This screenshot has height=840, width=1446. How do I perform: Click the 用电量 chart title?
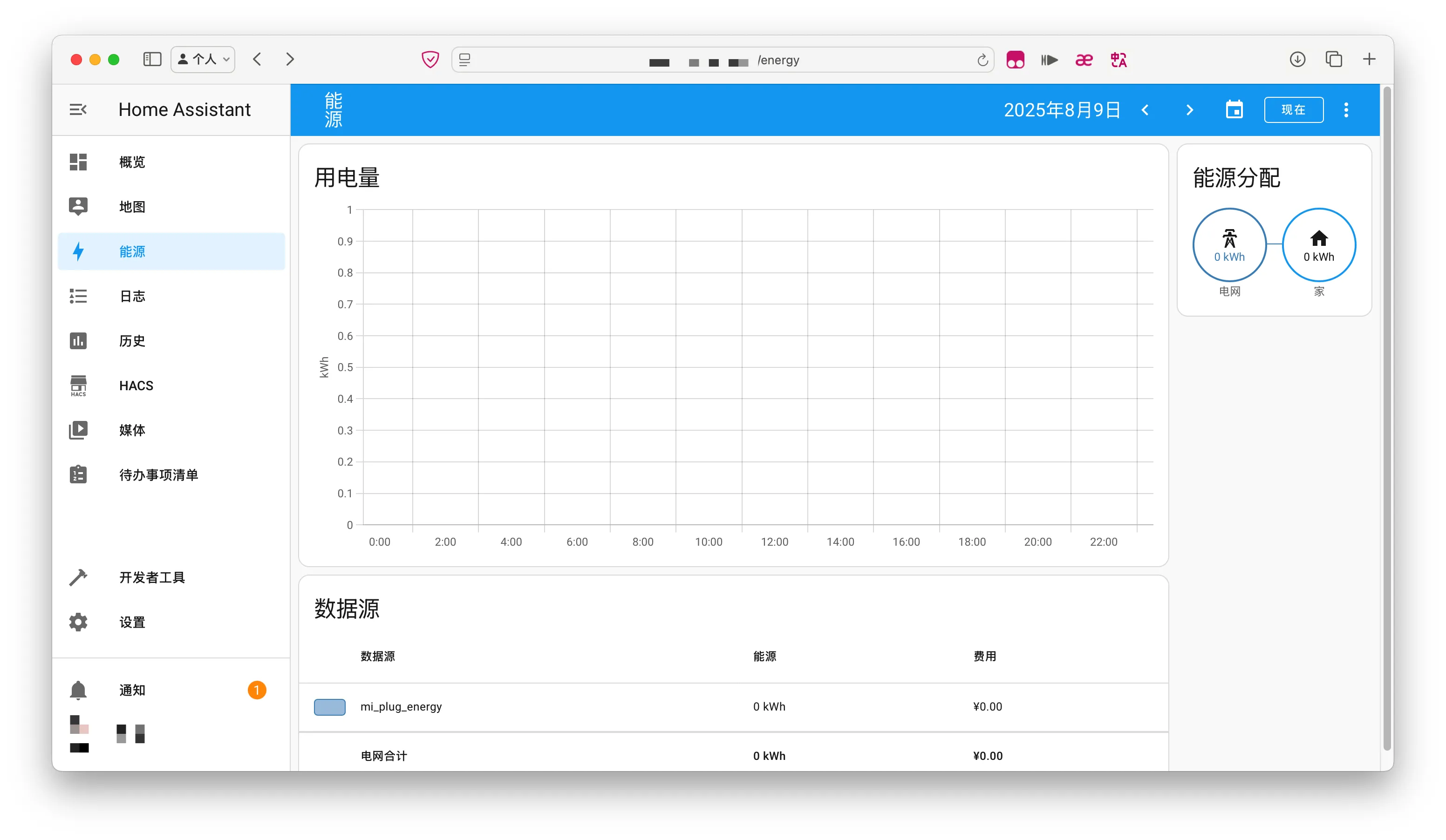point(347,178)
